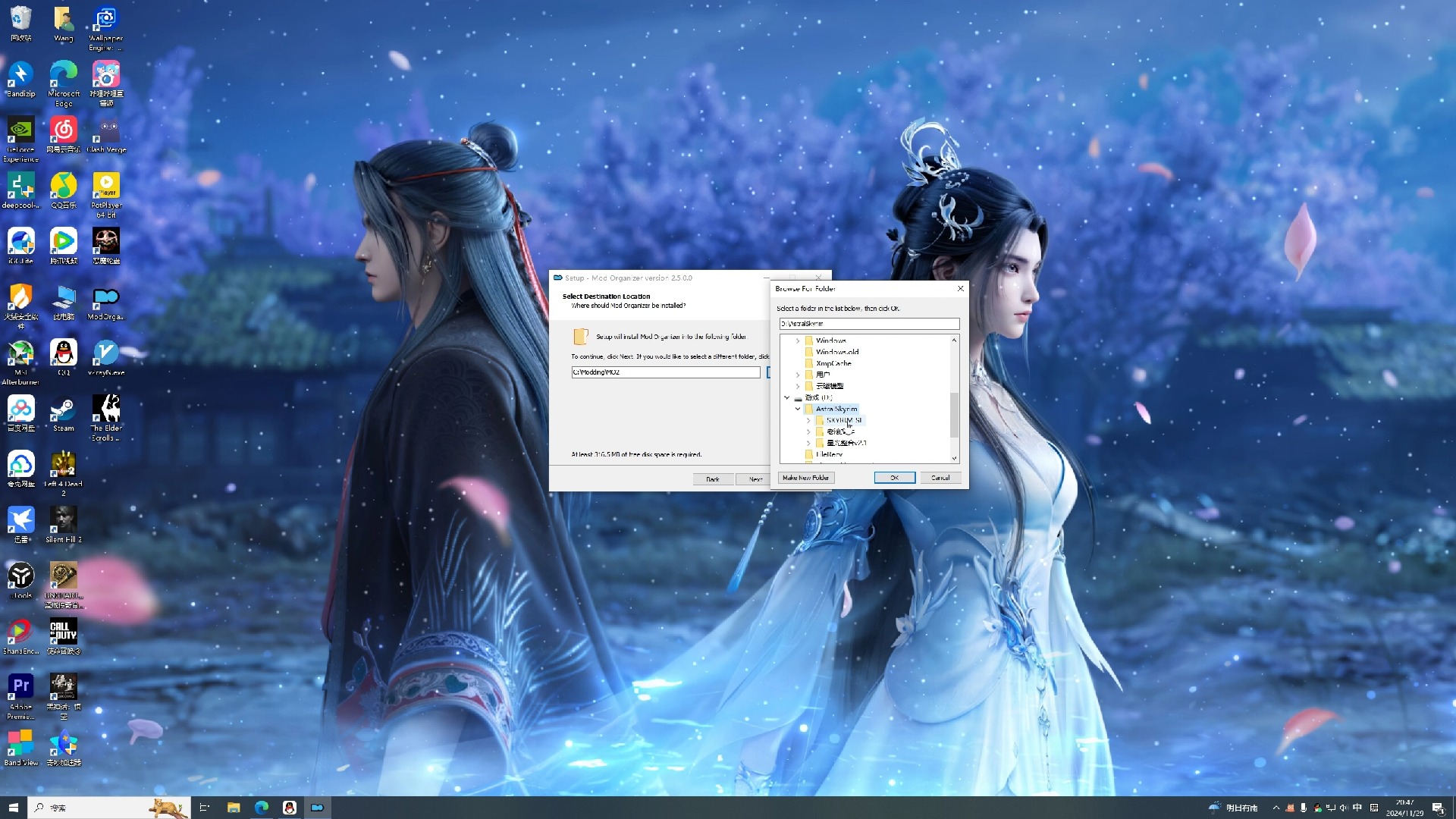Select the XmpCache folder
The image size is (1456, 819).
click(833, 363)
